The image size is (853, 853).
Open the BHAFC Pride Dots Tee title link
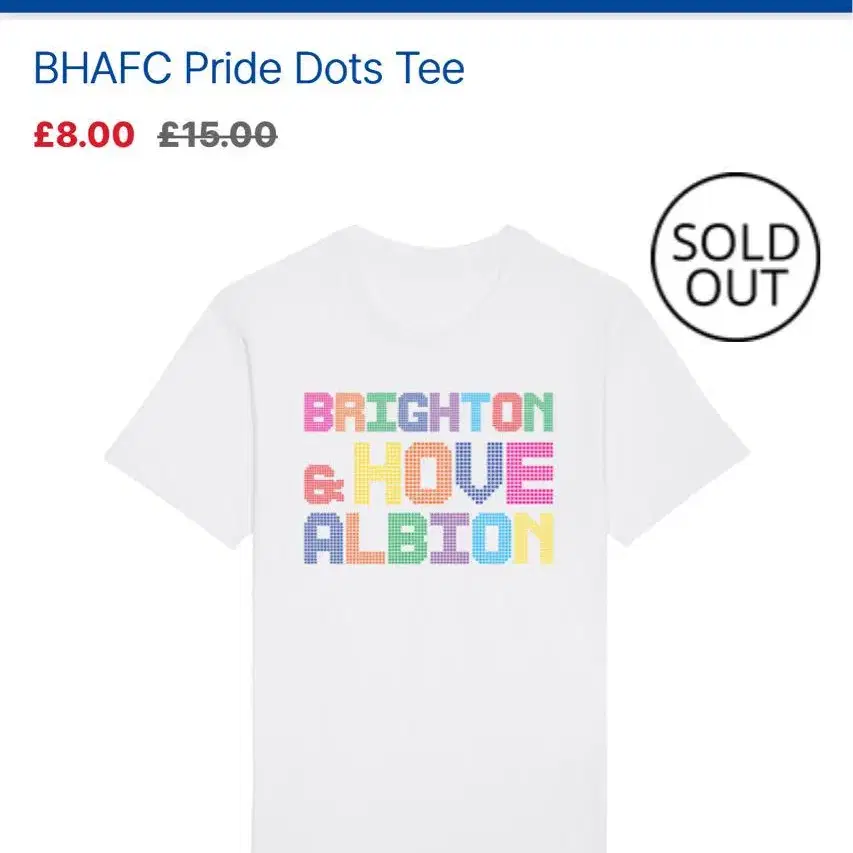click(x=249, y=69)
